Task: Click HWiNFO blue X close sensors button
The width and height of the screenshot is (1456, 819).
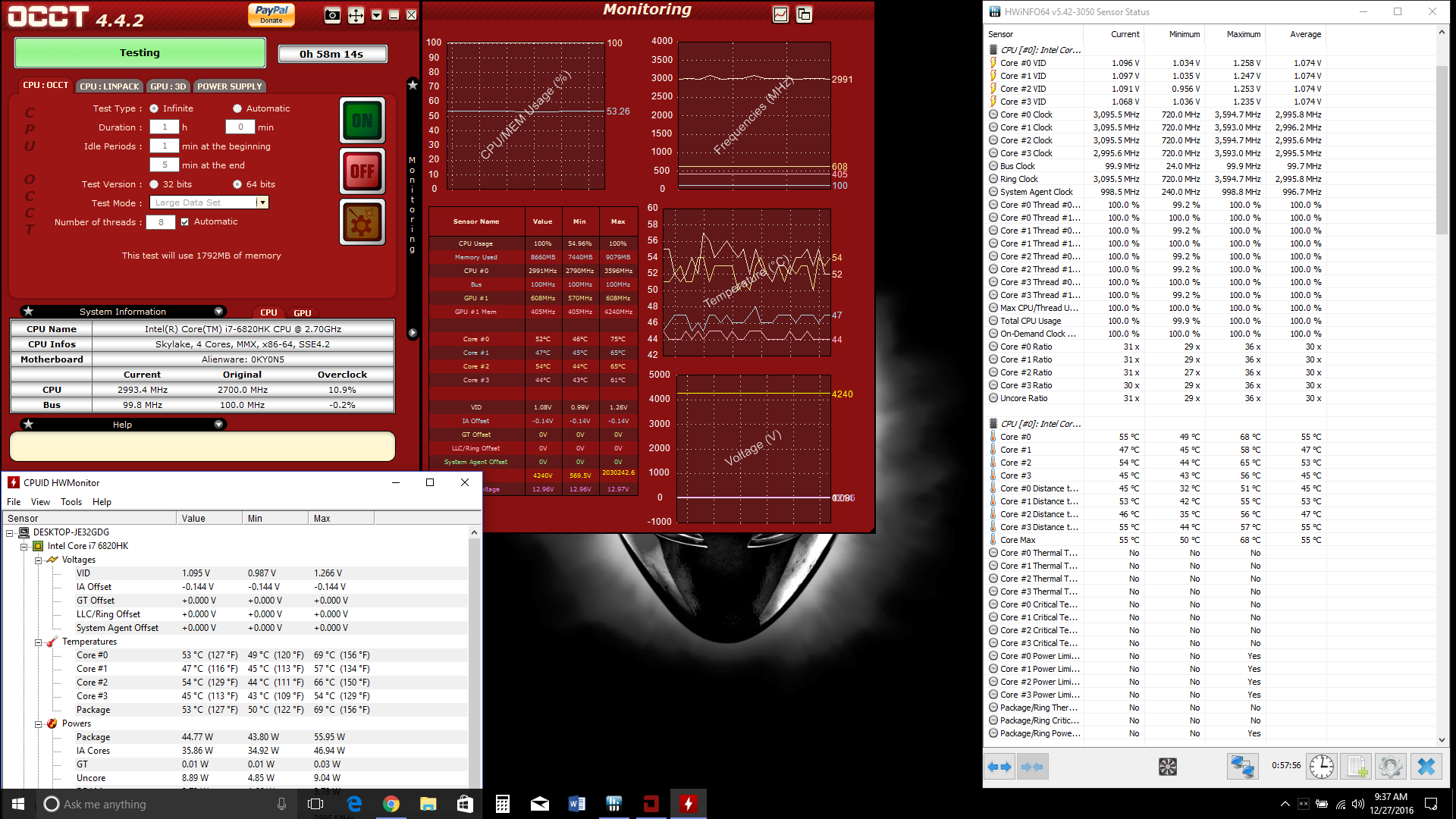Action: [x=1426, y=767]
